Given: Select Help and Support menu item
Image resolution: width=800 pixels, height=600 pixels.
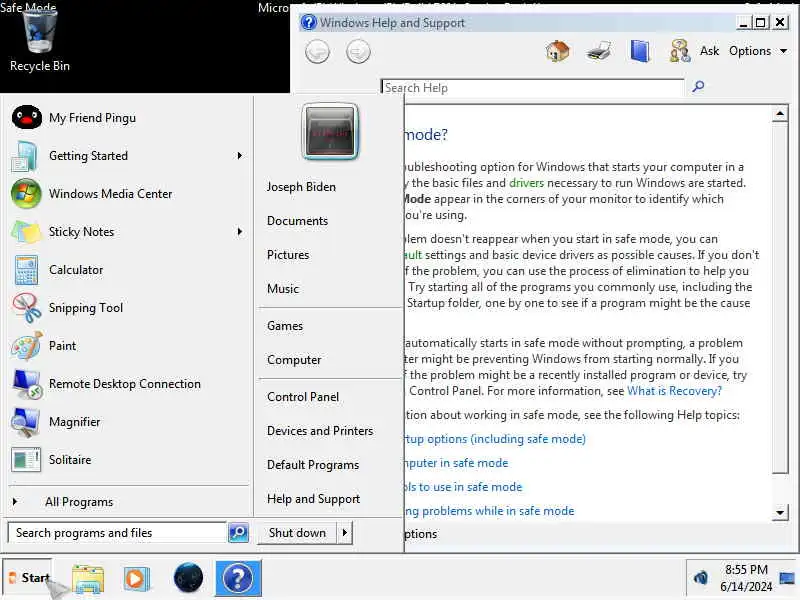Looking at the screenshot, I should [x=313, y=499].
